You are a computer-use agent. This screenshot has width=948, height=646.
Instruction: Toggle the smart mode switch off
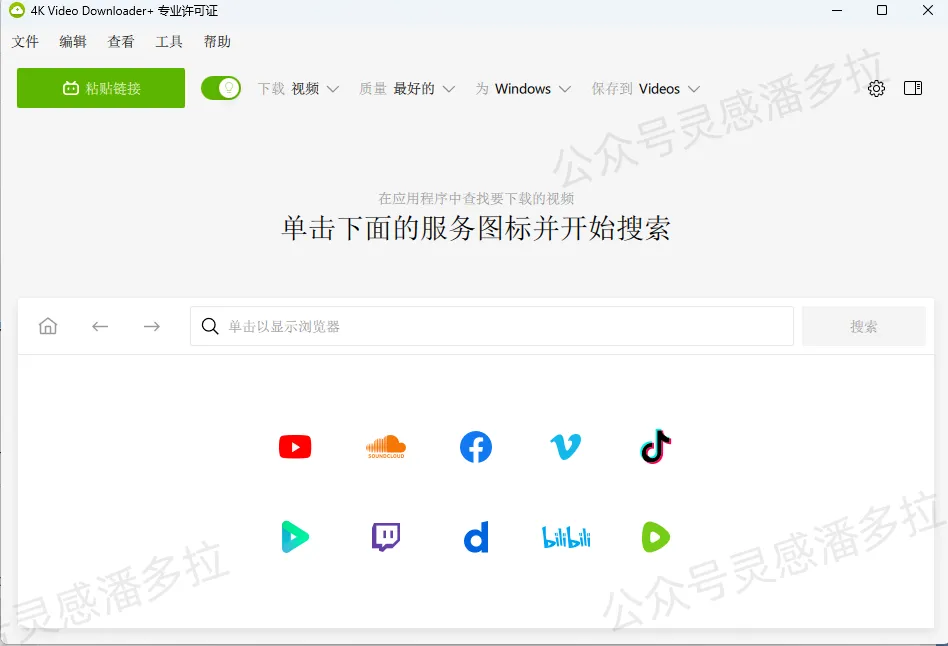pyautogui.click(x=221, y=88)
